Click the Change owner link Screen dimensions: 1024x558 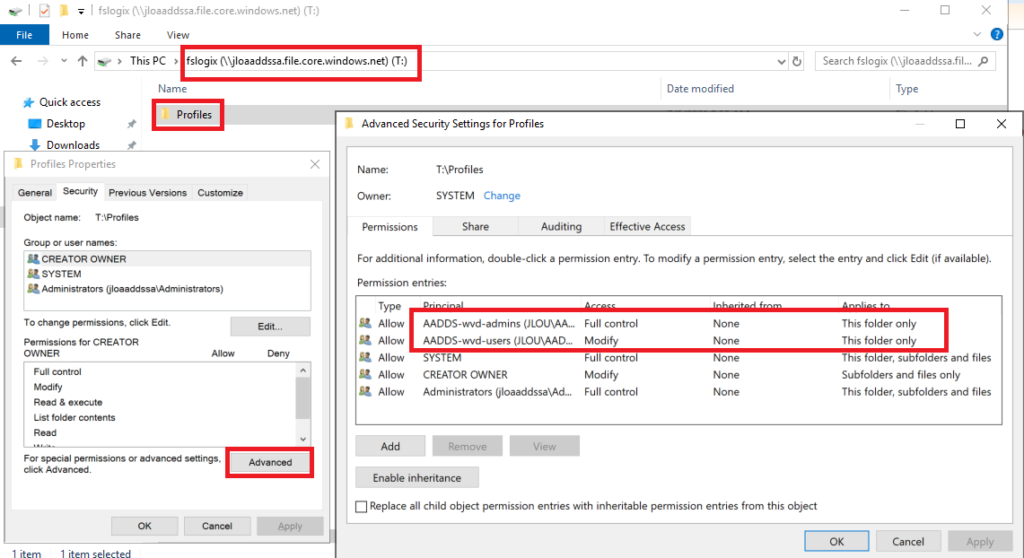point(502,195)
